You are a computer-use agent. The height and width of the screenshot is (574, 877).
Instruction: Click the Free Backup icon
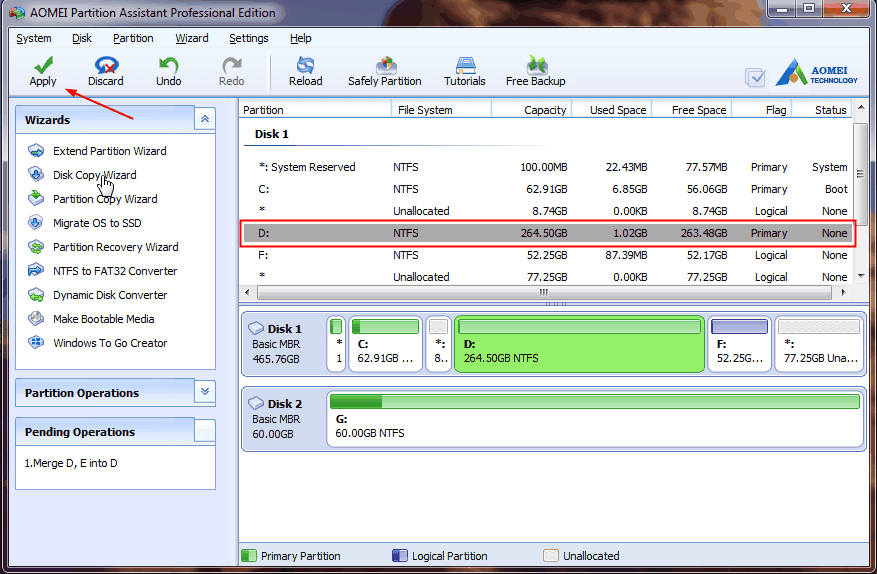point(536,65)
